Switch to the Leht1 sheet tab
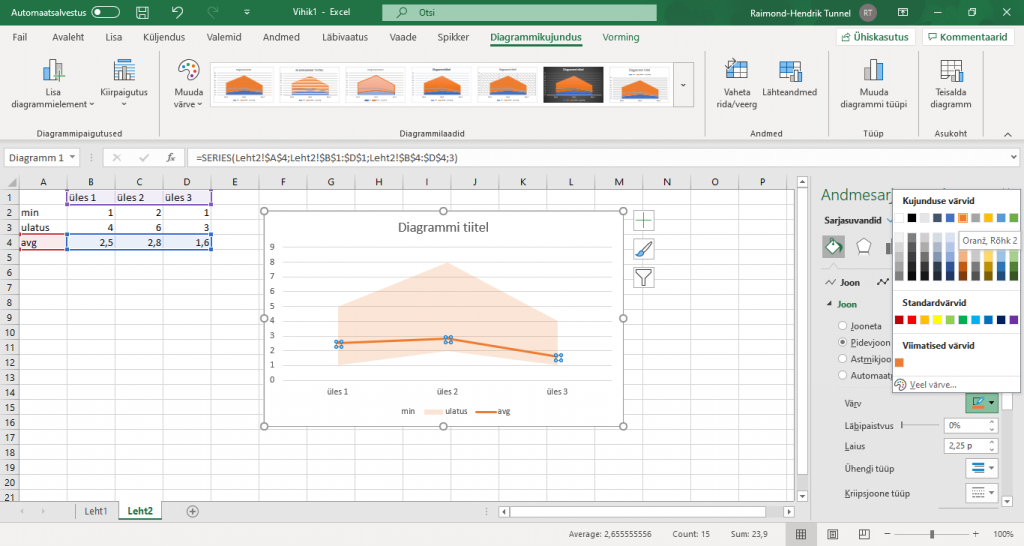 pos(96,510)
